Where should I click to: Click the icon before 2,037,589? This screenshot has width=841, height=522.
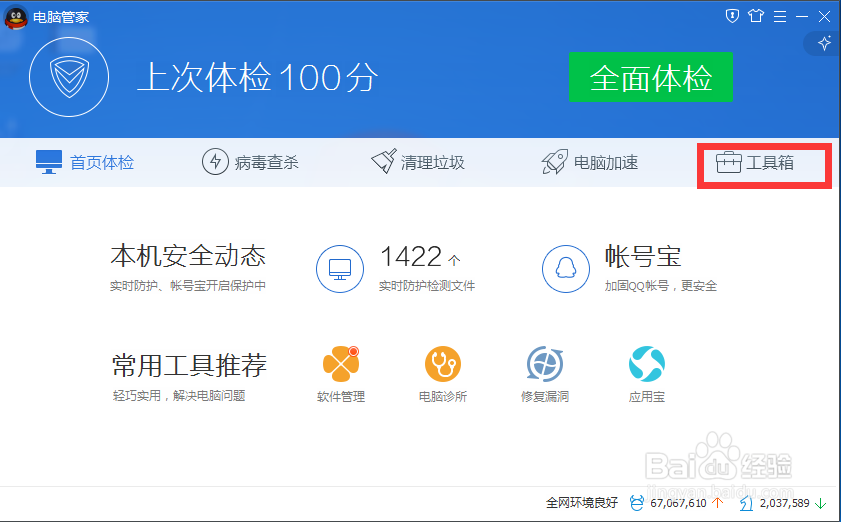747,503
